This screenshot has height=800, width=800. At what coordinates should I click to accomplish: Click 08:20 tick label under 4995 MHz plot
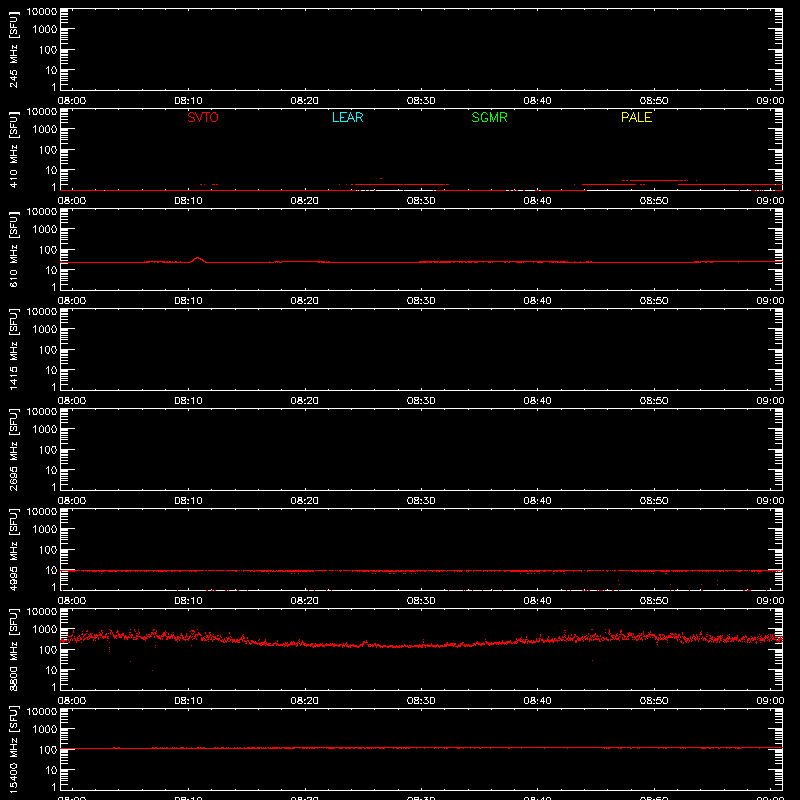click(305, 601)
